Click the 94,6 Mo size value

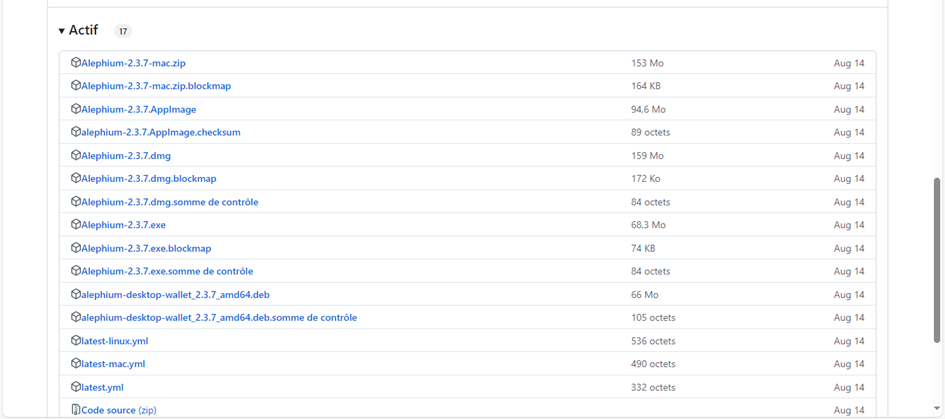[648, 110]
